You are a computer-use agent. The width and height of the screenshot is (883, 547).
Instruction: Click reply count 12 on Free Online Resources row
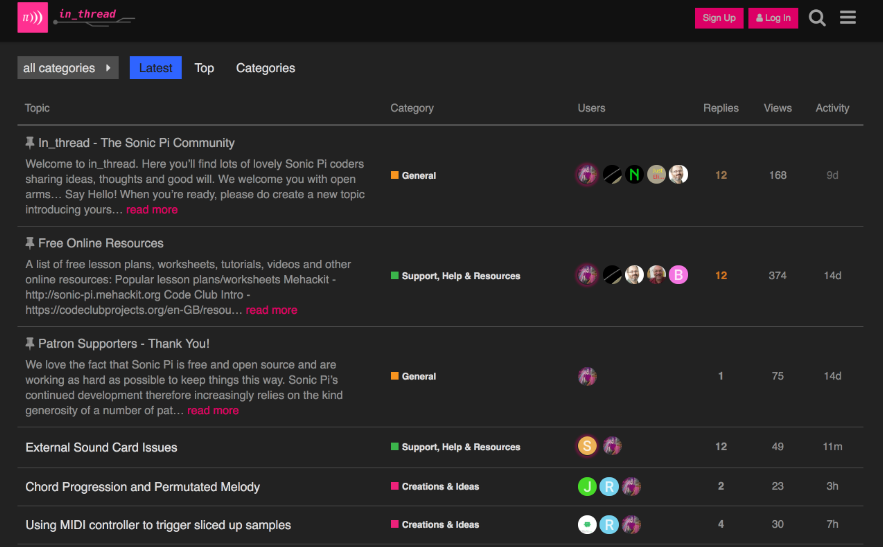(721, 275)
